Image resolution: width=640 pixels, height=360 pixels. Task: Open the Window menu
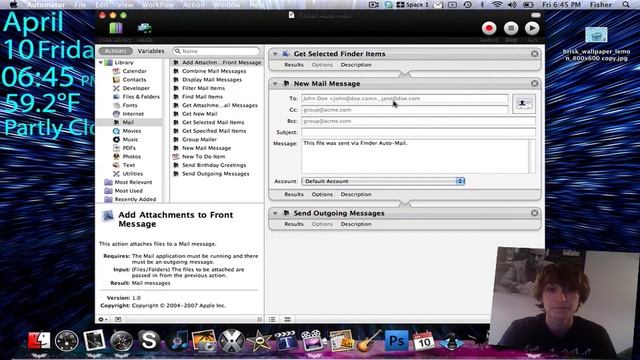pos(227,4)
